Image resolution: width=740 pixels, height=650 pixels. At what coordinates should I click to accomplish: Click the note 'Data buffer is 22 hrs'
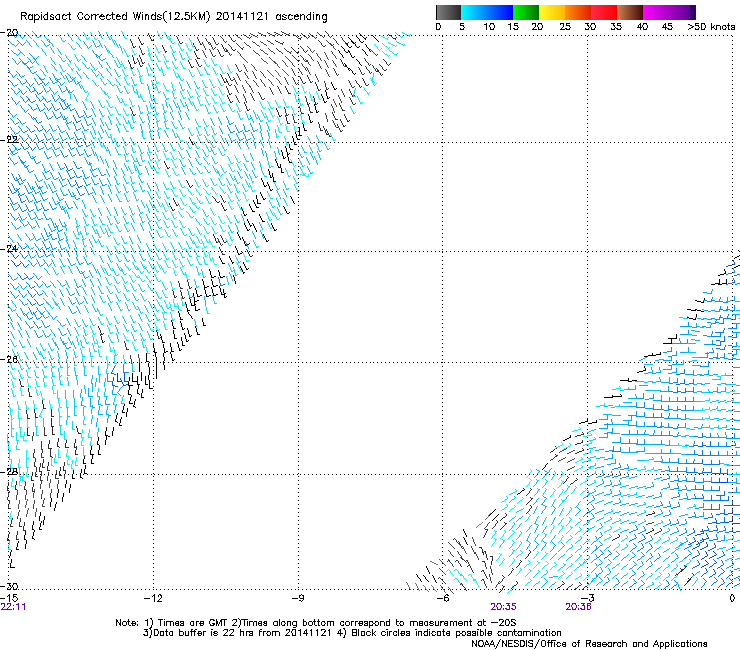coord(204,633)
